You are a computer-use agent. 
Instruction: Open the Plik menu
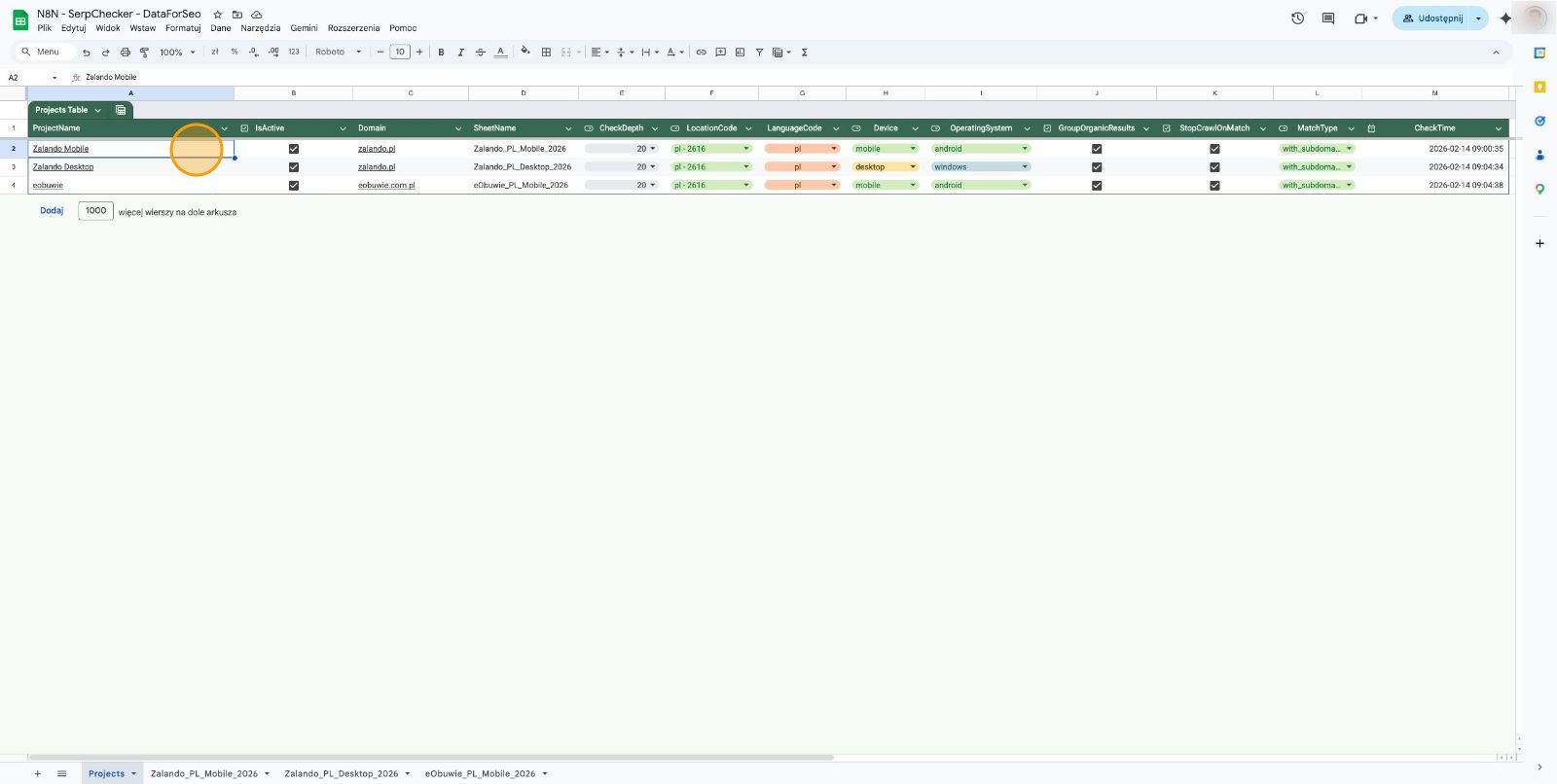click(45, 28)
